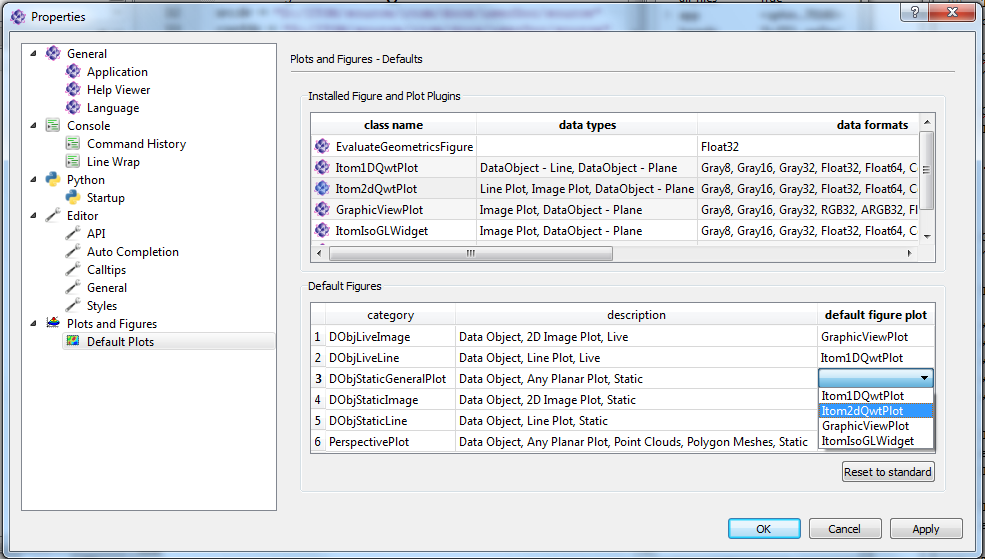Viewport: 985px width, 559px height.
Task: Click the Line Wrap icon
Action: [73, 162]
